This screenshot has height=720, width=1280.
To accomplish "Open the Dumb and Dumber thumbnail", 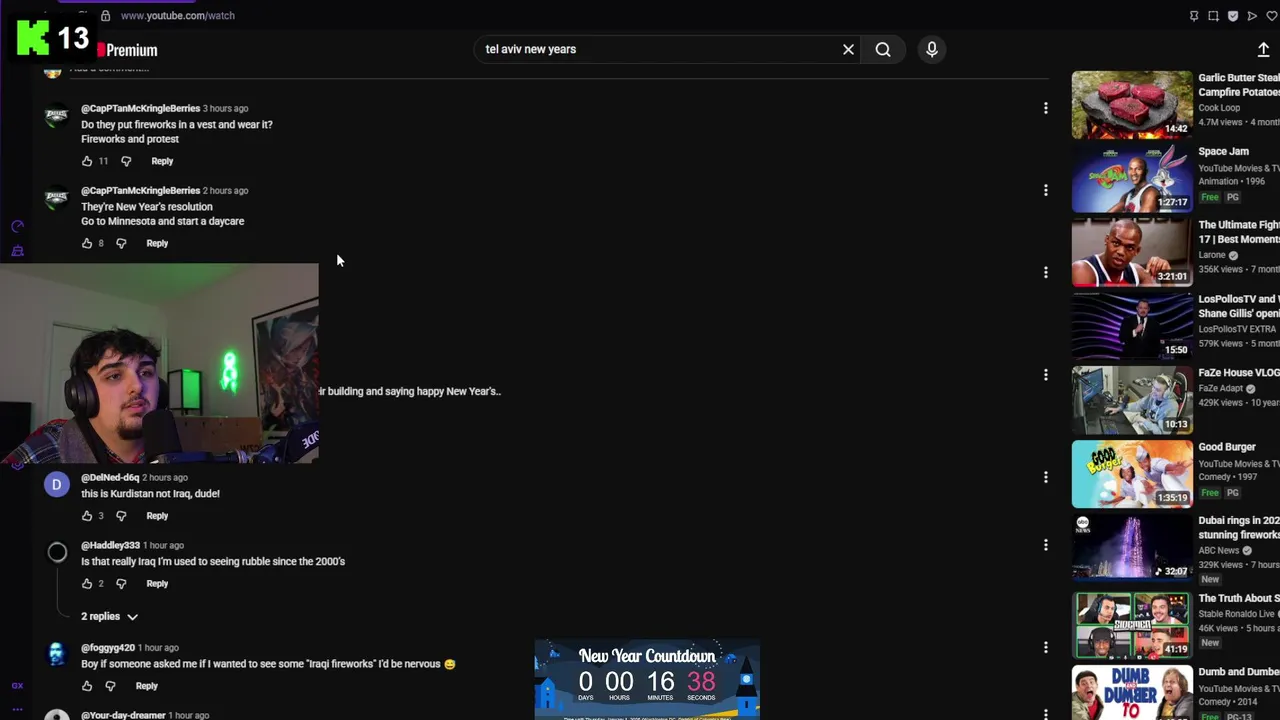I will tap(1132, 693).
